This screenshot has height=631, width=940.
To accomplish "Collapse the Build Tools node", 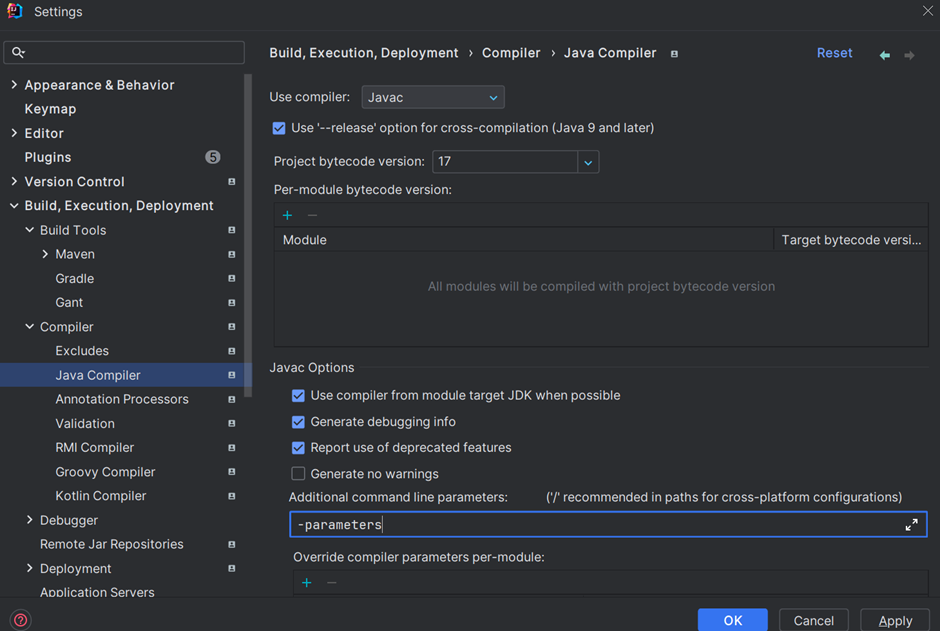I will pos(29,230).
